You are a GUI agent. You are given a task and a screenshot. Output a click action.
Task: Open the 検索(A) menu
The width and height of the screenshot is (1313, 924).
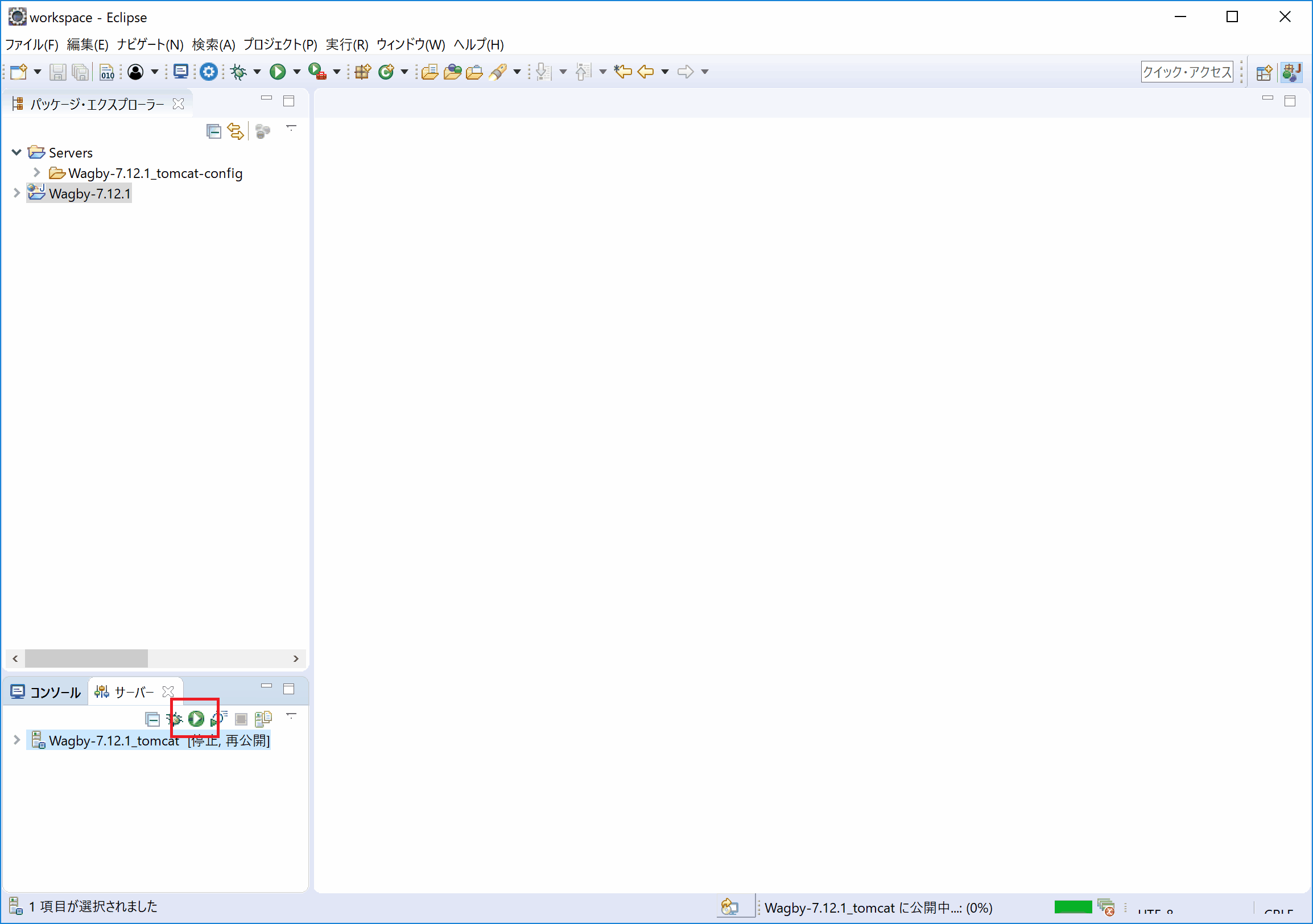click(214, 44)
